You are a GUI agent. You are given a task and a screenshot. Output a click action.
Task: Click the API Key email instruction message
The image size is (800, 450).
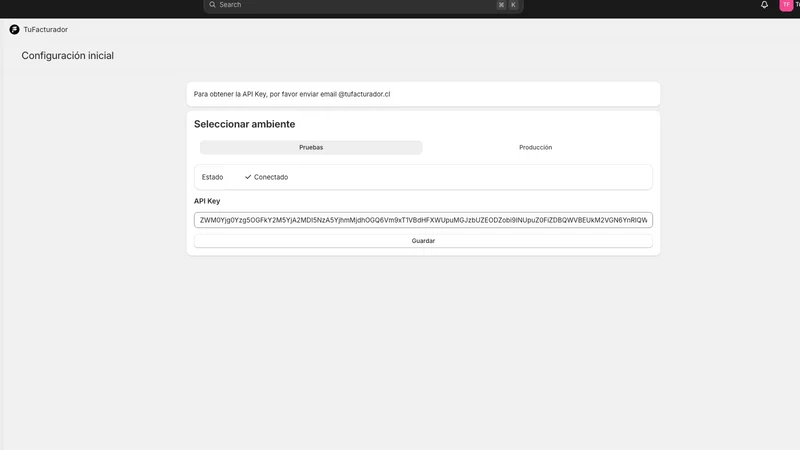(292, 94)
